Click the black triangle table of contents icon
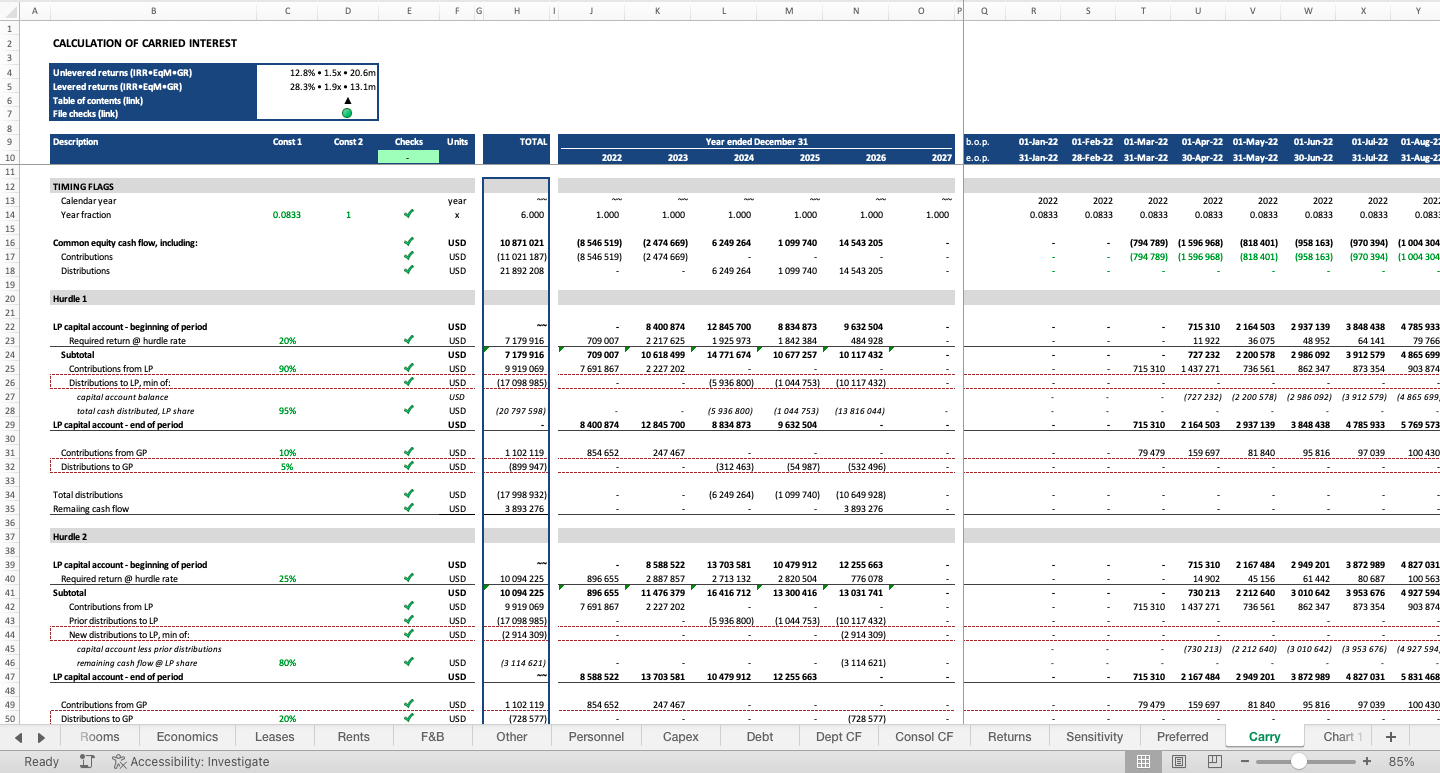This screenshot has height=773, width=1440. pos(347,100)
